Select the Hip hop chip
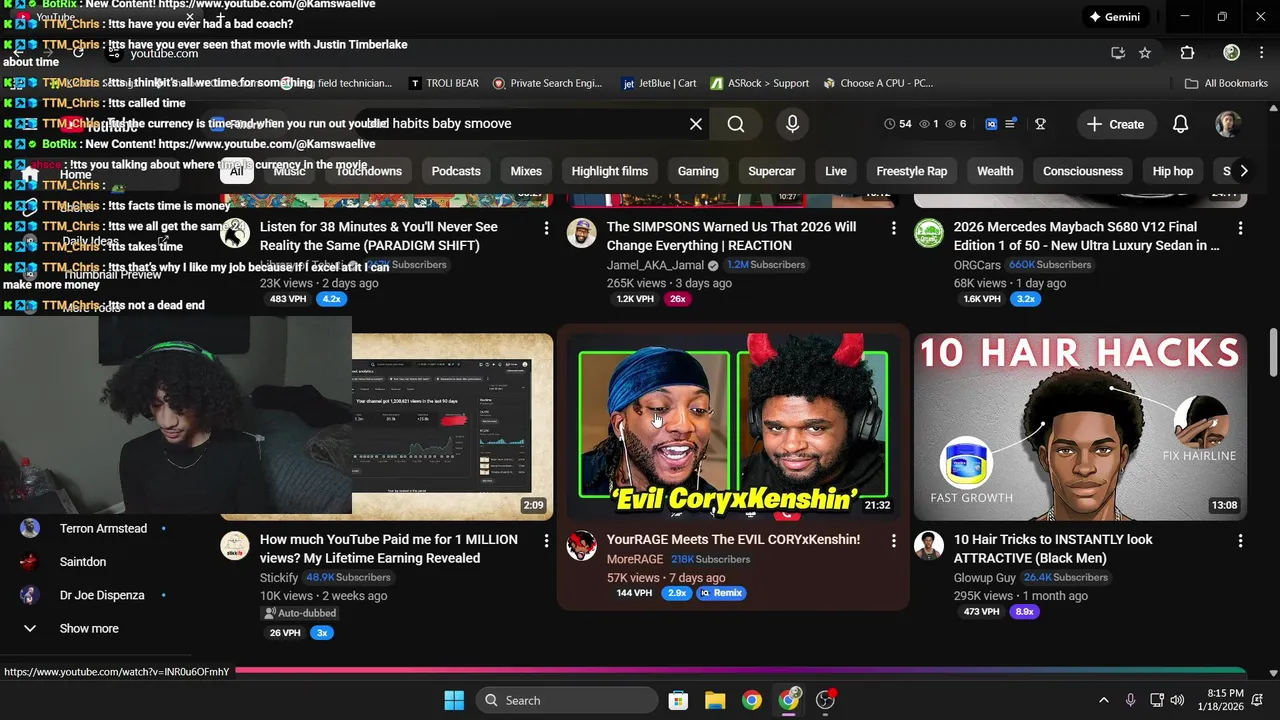Image resolution: width=1280 pixels, height=720 pixels. (1173, 171)
